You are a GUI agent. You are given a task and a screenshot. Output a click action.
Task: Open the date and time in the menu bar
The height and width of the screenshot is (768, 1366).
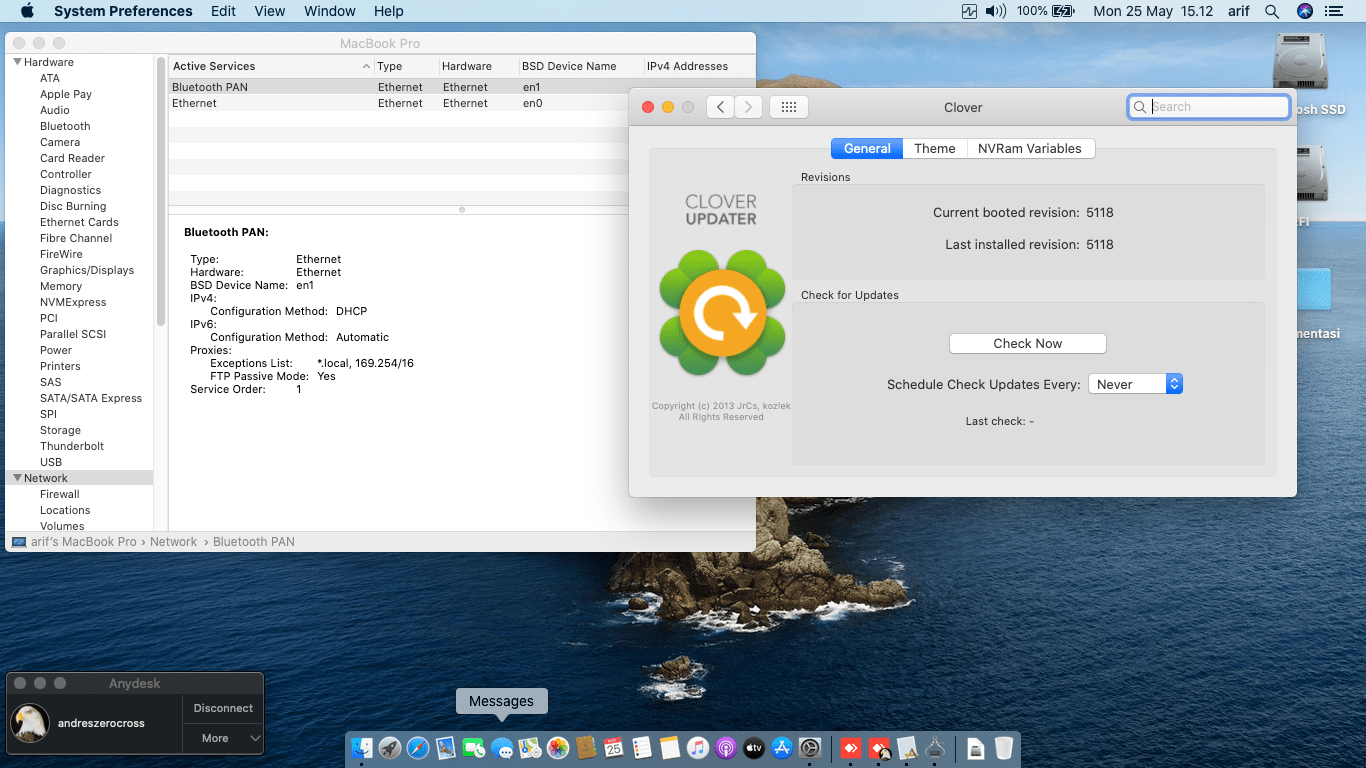(1153, 11)
